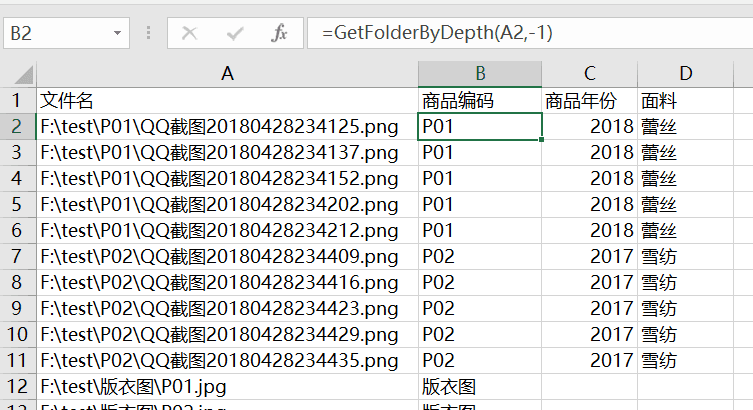Select 版衣图 cell in row 12 column B
The height and width of the screenshot is (410, 753).
tap(480, 386)
